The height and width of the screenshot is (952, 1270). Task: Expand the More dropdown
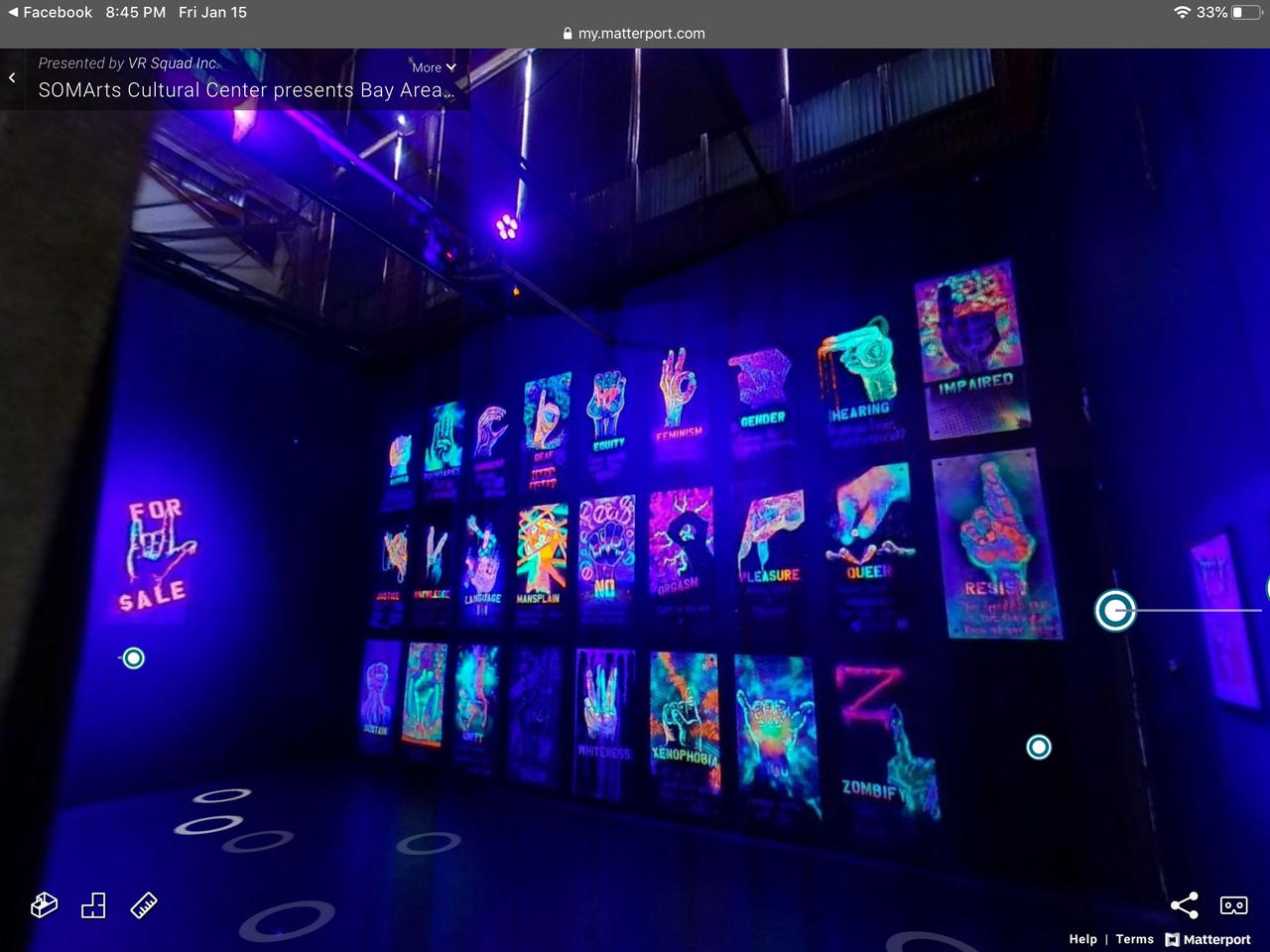[434, 67]
